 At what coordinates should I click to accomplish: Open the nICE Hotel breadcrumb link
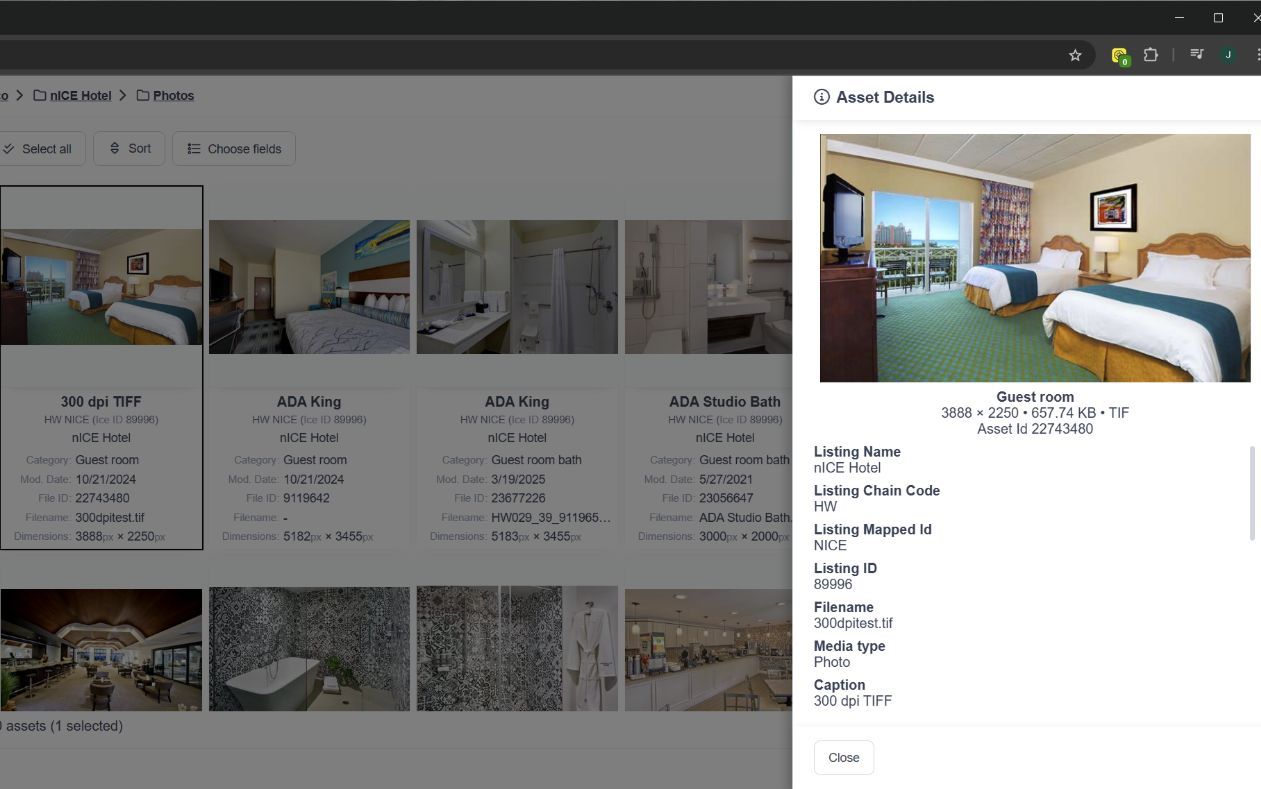[x=80, y=96]
